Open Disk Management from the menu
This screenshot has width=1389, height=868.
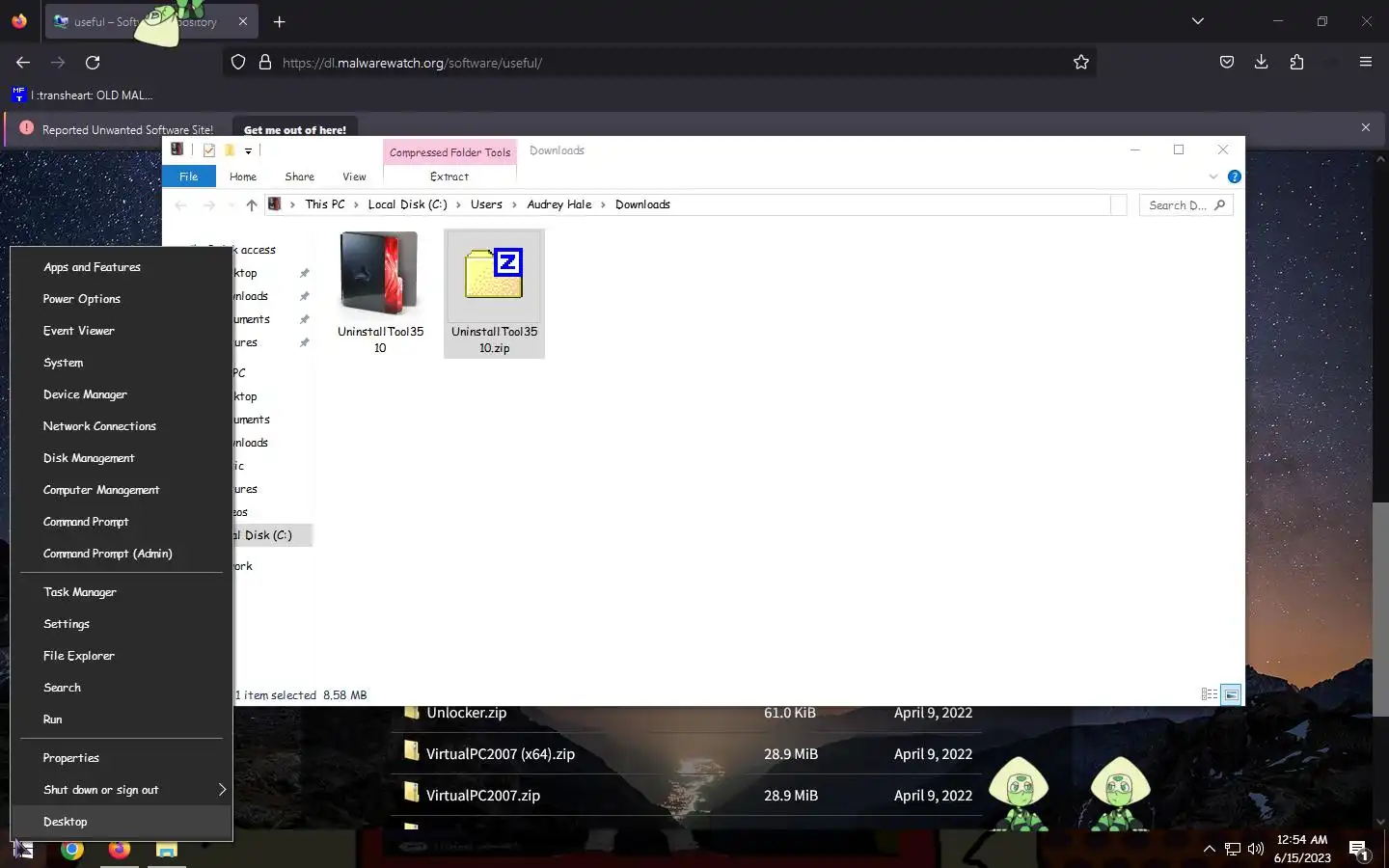pos(122,458)
